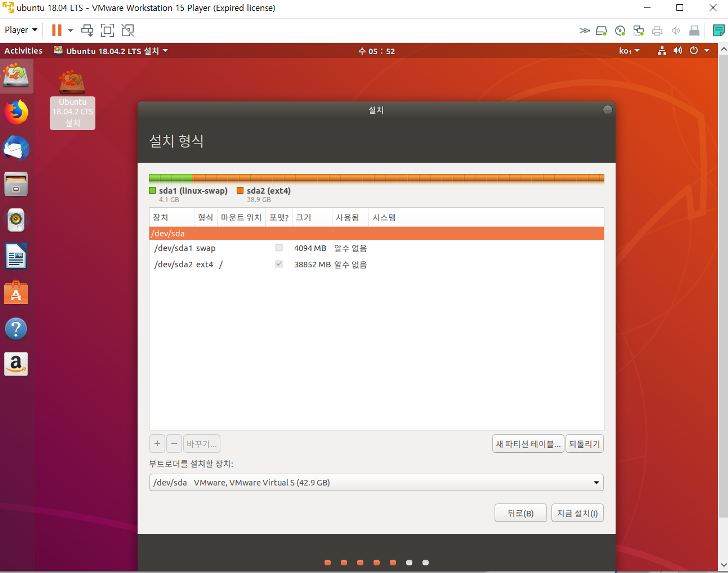This screenshot has width=728, height=573.
Task: Click the 새 파티션 테이블... button
Action: [528, 444]
